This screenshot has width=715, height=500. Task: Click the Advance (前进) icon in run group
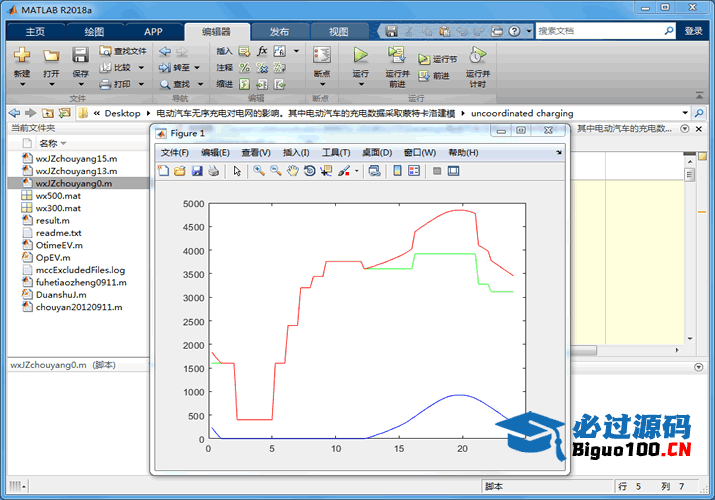(424, 76)
